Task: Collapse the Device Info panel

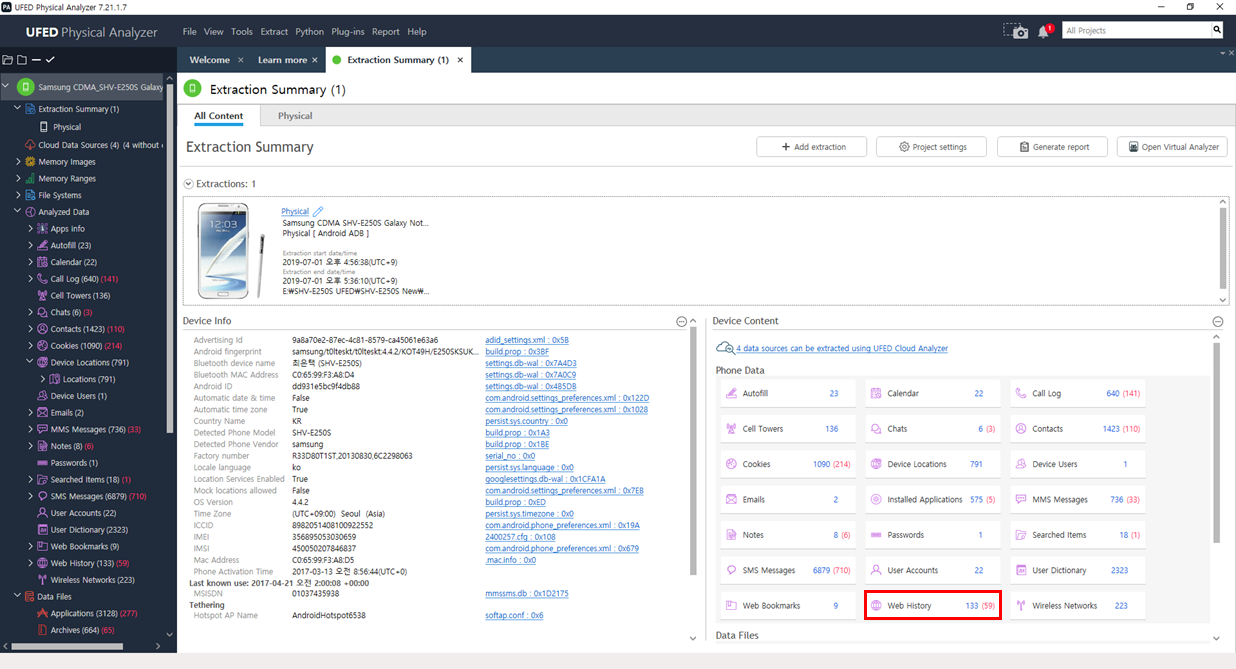Action: [x=681, y=321]
